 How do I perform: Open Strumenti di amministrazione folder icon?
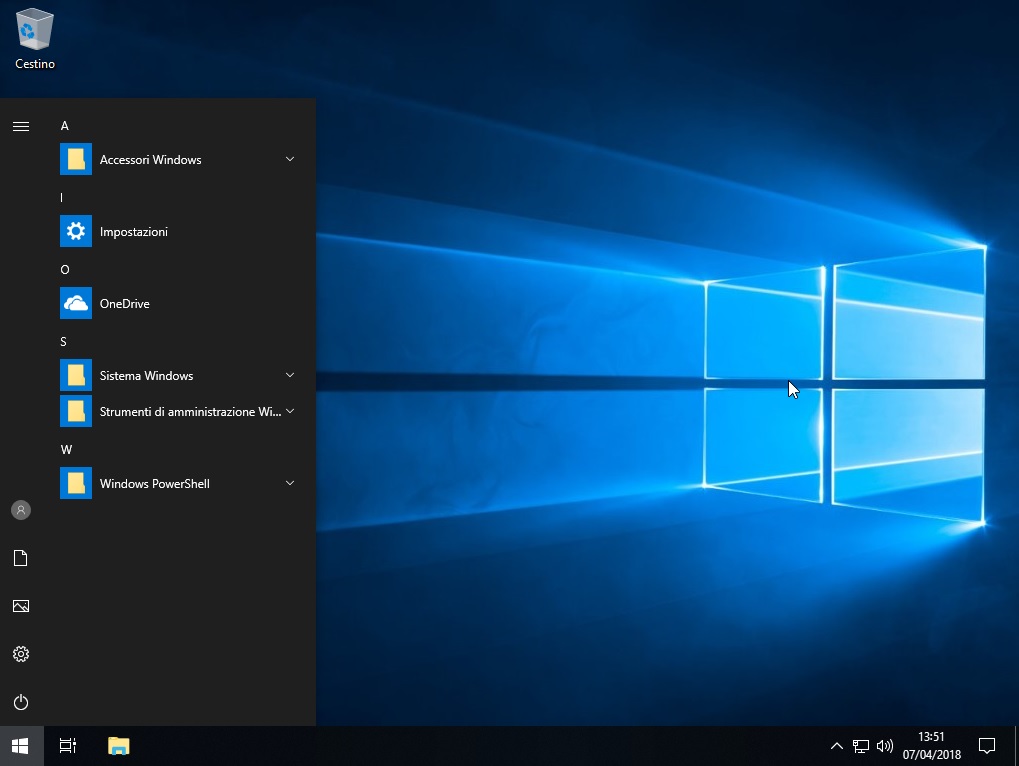(76, 411)
